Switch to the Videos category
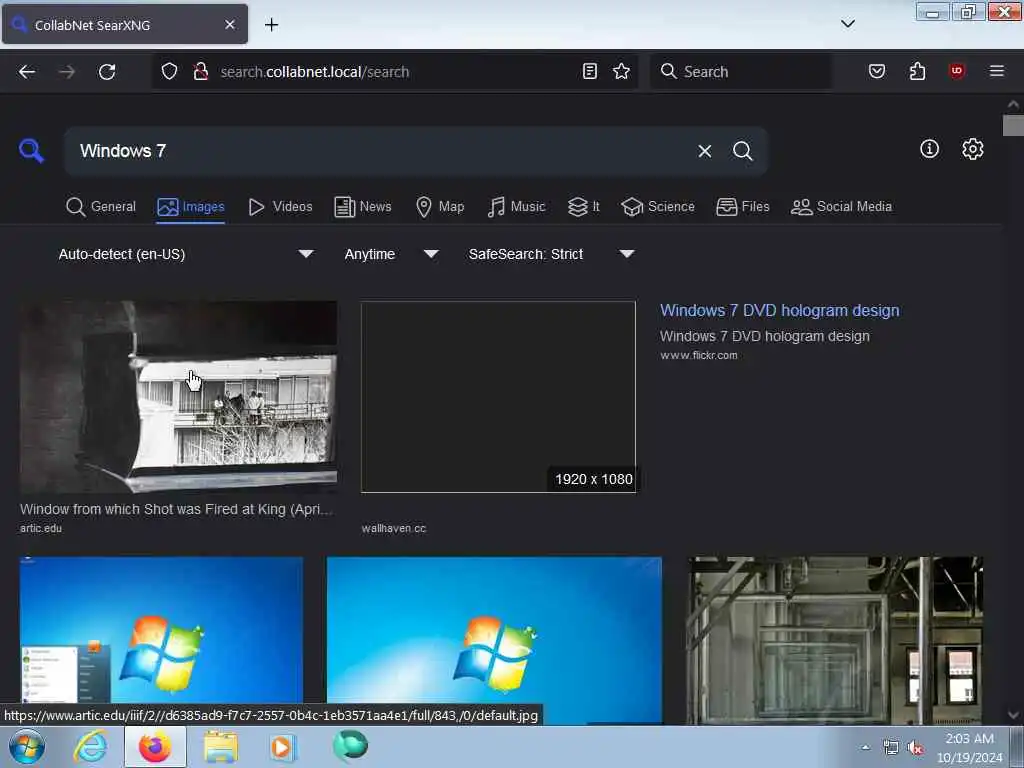Image resolution: width=1024 pixels, height=768 pixels. [x=280, y=207]
